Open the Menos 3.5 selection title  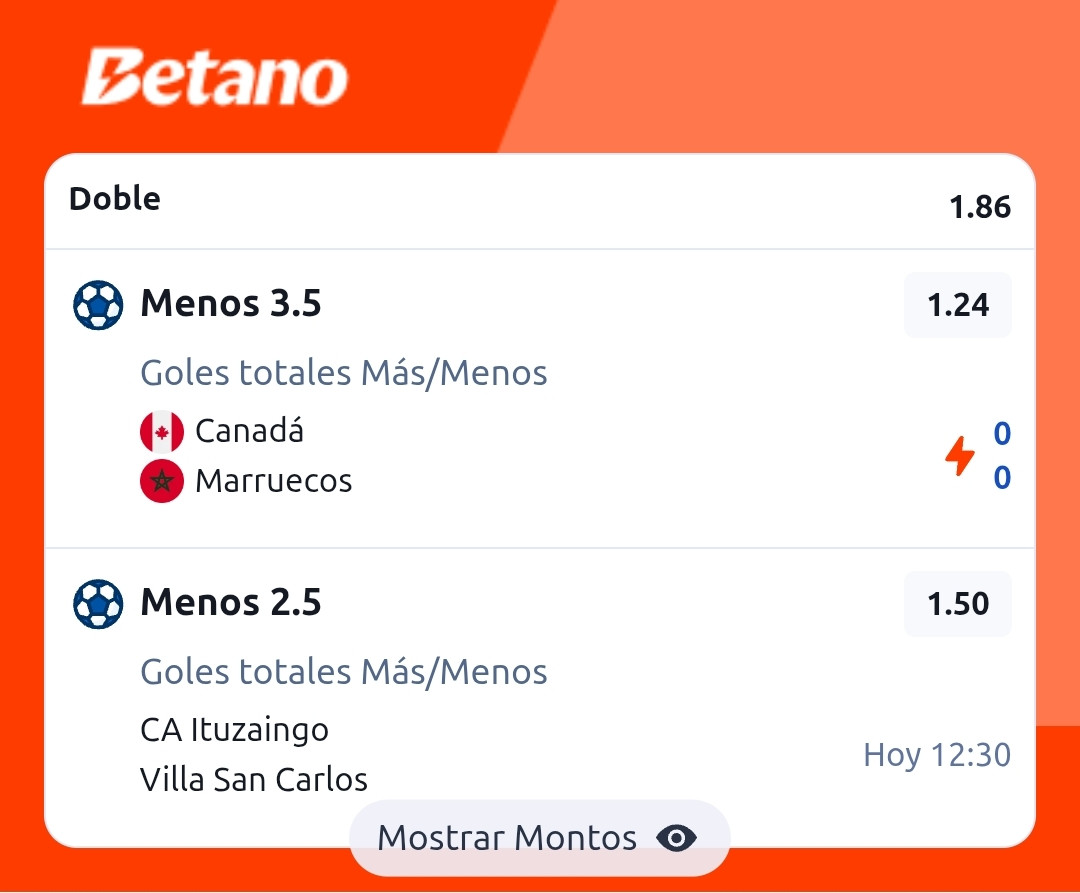[231, 303]
